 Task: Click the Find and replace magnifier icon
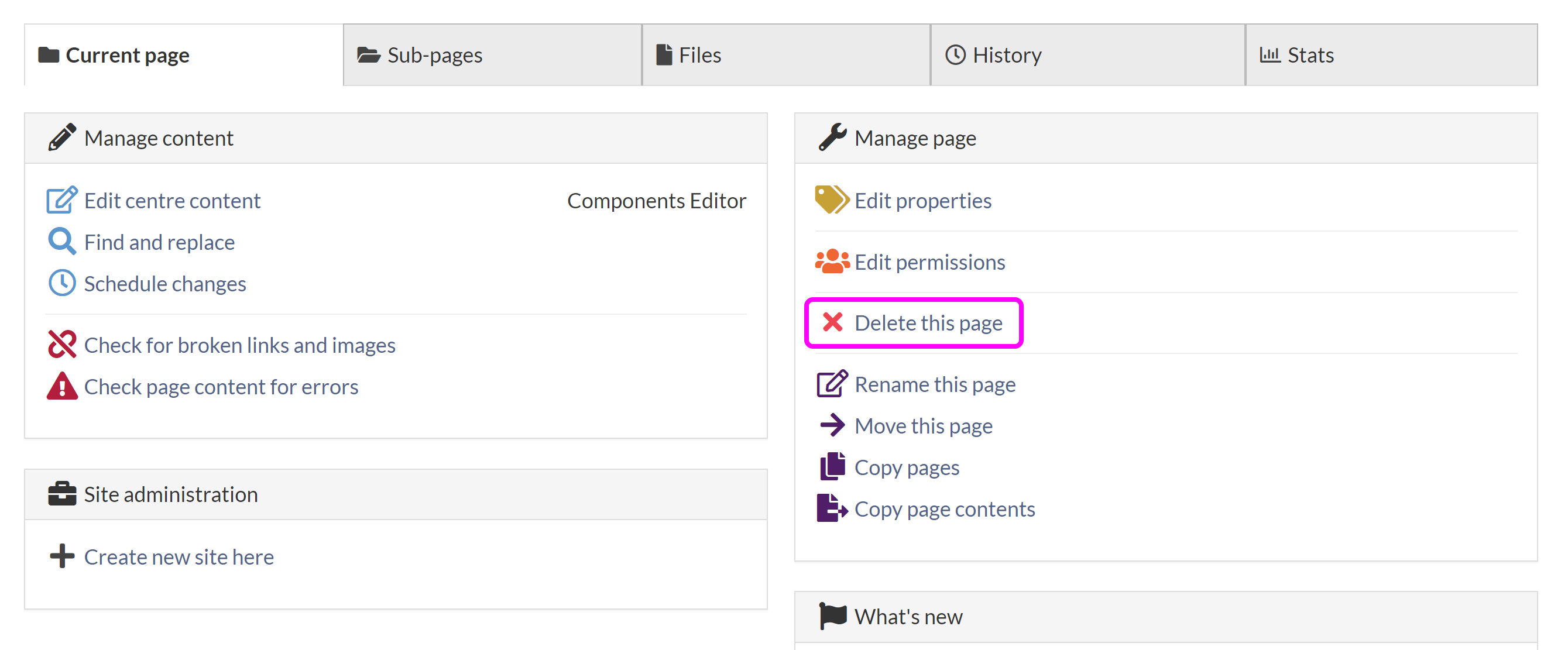(x=61, y=242)
